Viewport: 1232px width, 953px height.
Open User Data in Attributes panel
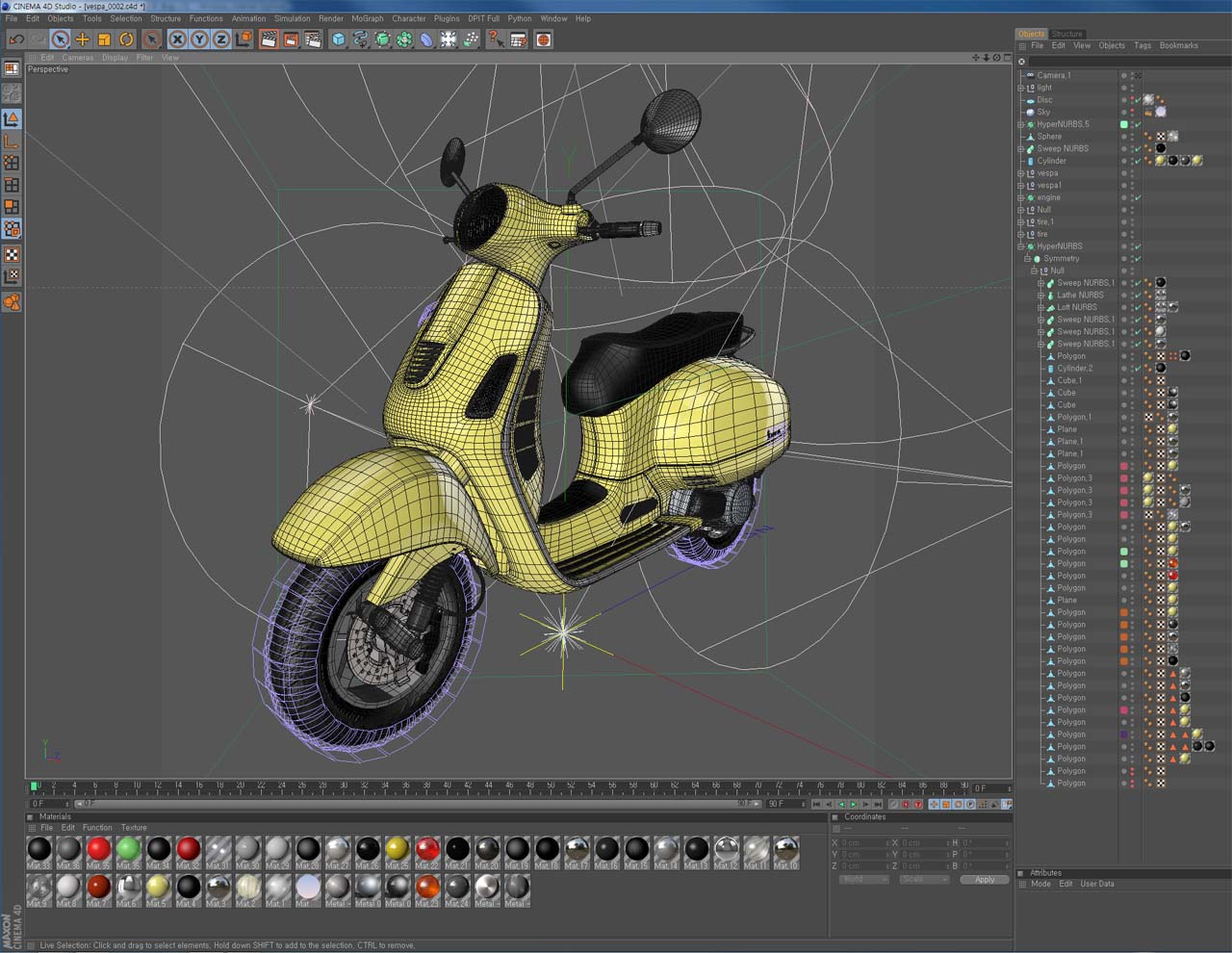(1097, 884)
